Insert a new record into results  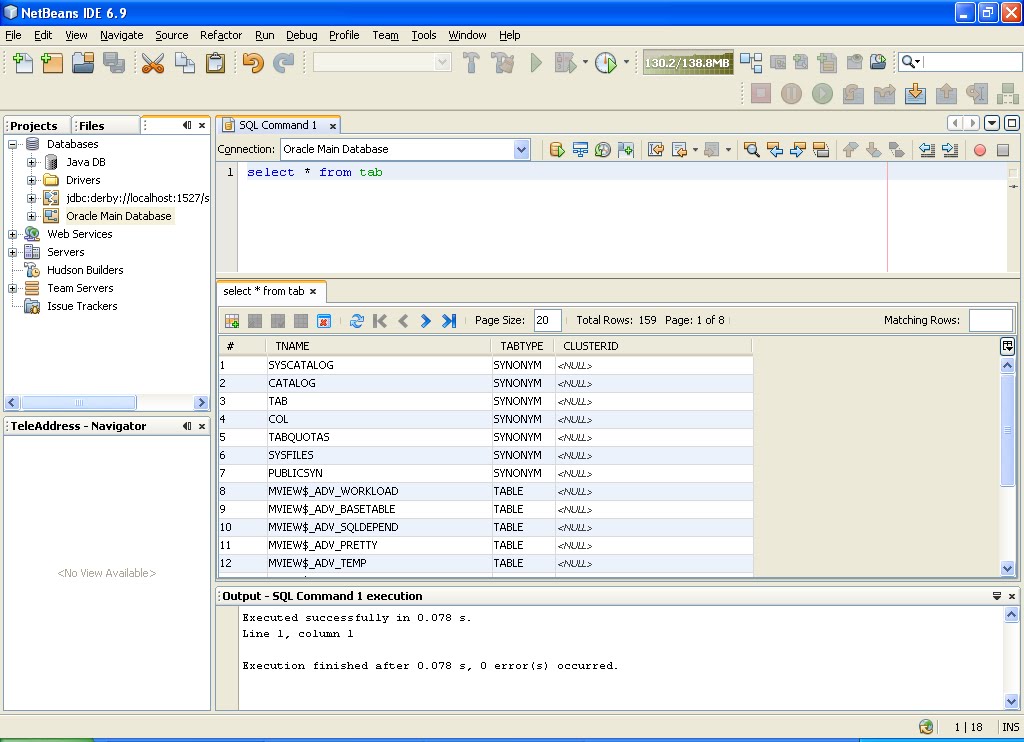[231, 320]
